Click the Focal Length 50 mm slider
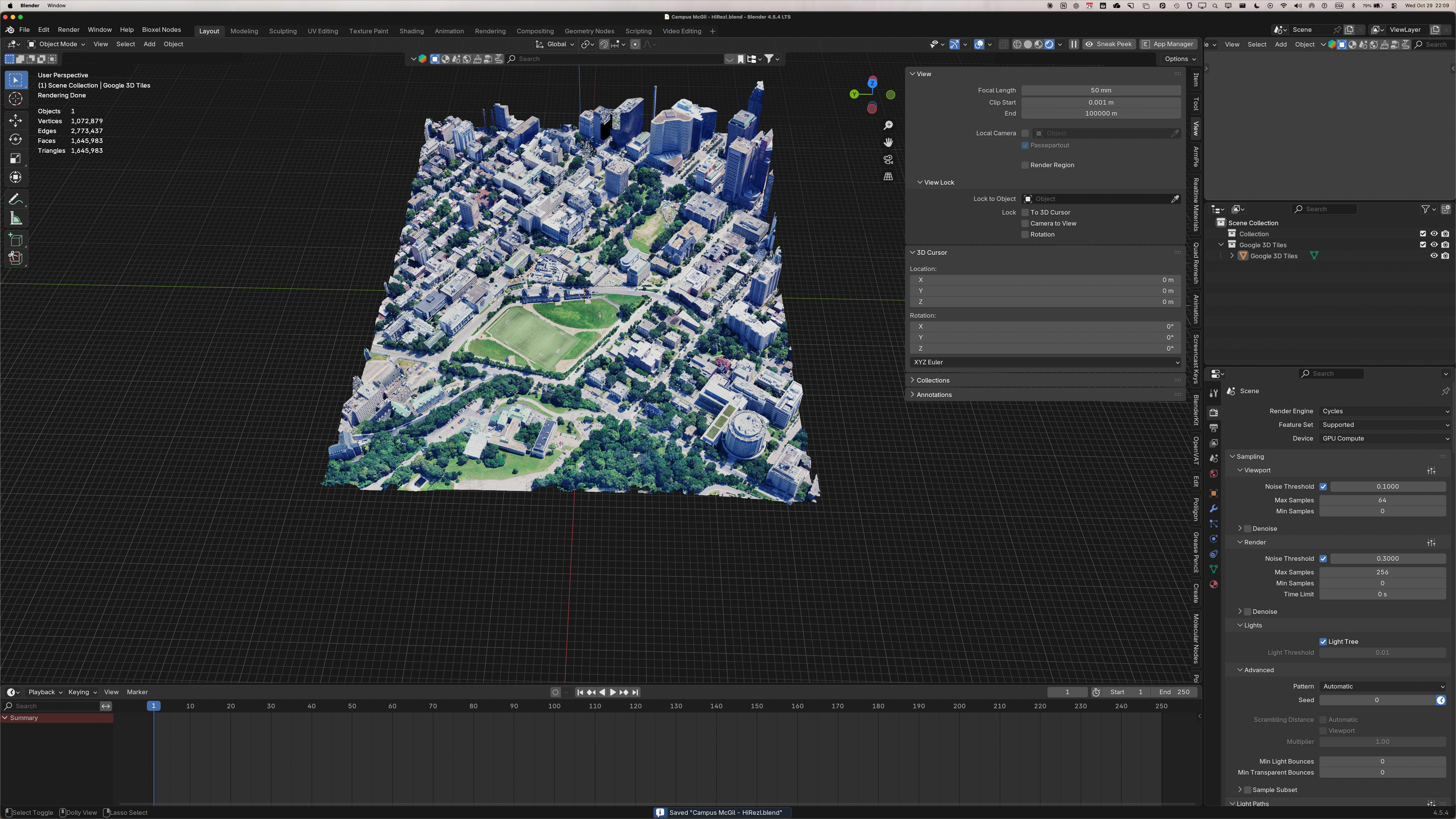 pyautogui.click(x=1101, y=91)
